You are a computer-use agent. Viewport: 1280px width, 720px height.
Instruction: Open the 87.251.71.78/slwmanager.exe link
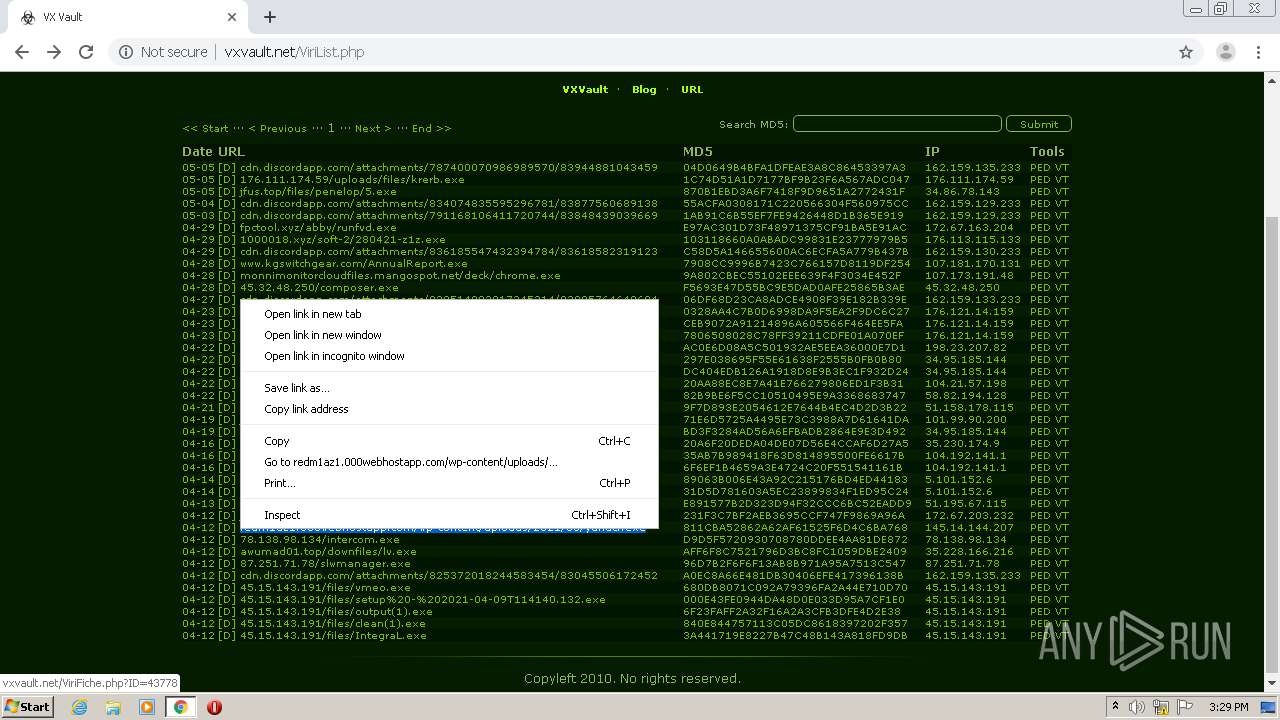[x=325, y=563]
